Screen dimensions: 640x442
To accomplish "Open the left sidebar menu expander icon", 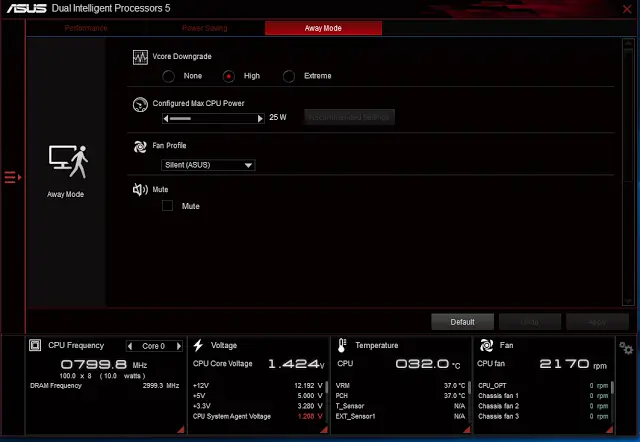I will 13,177.
